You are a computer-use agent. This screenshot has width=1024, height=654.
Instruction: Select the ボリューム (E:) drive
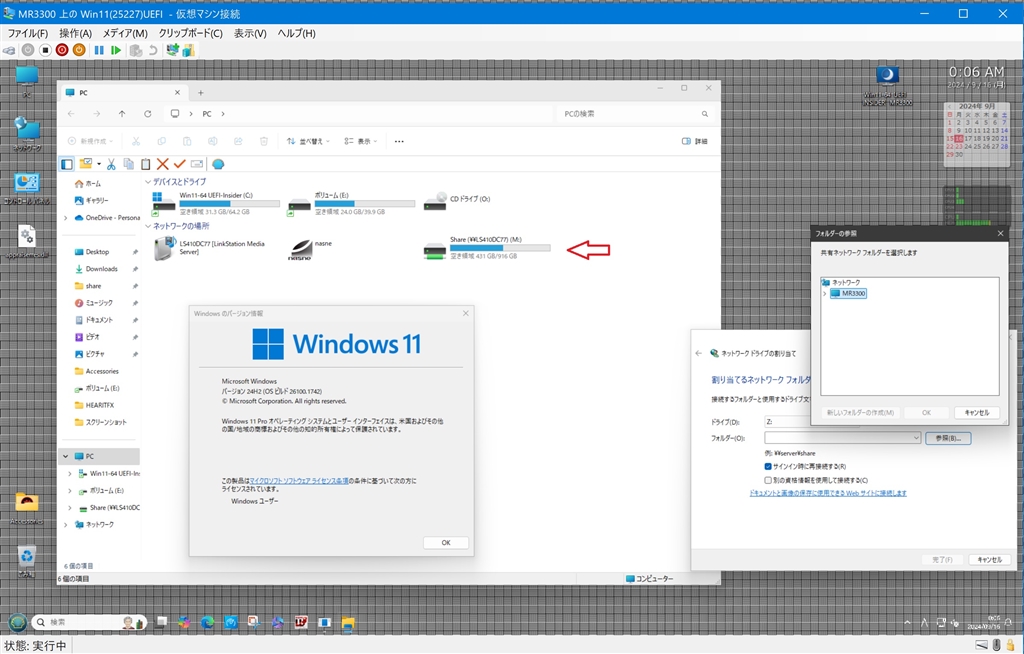point(351,203)
